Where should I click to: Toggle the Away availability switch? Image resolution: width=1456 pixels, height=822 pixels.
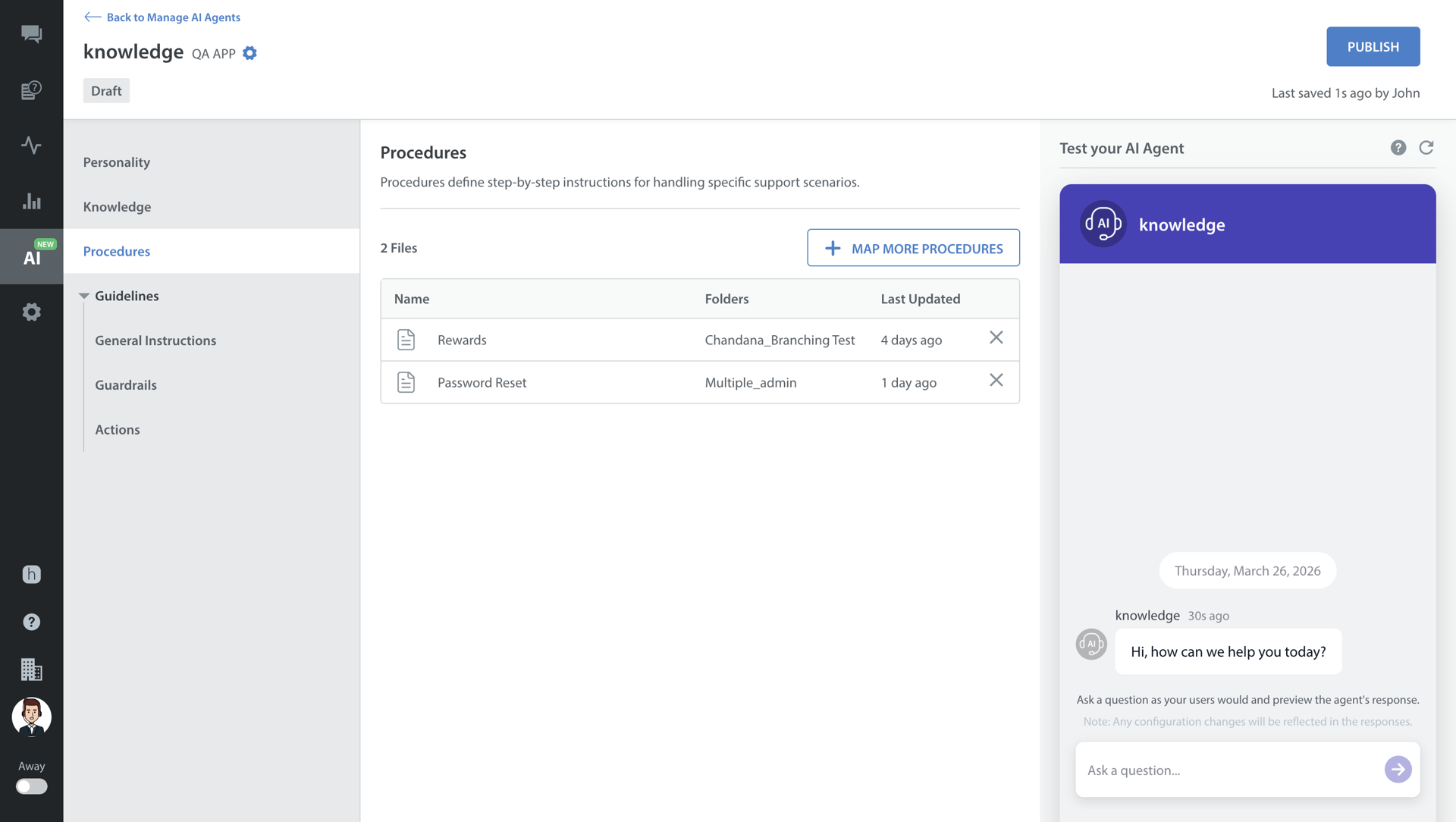(x=31, y=786)
